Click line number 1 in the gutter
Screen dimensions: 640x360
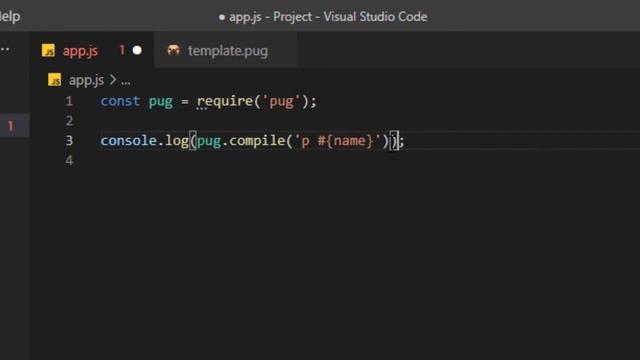[x=69, y=101]
